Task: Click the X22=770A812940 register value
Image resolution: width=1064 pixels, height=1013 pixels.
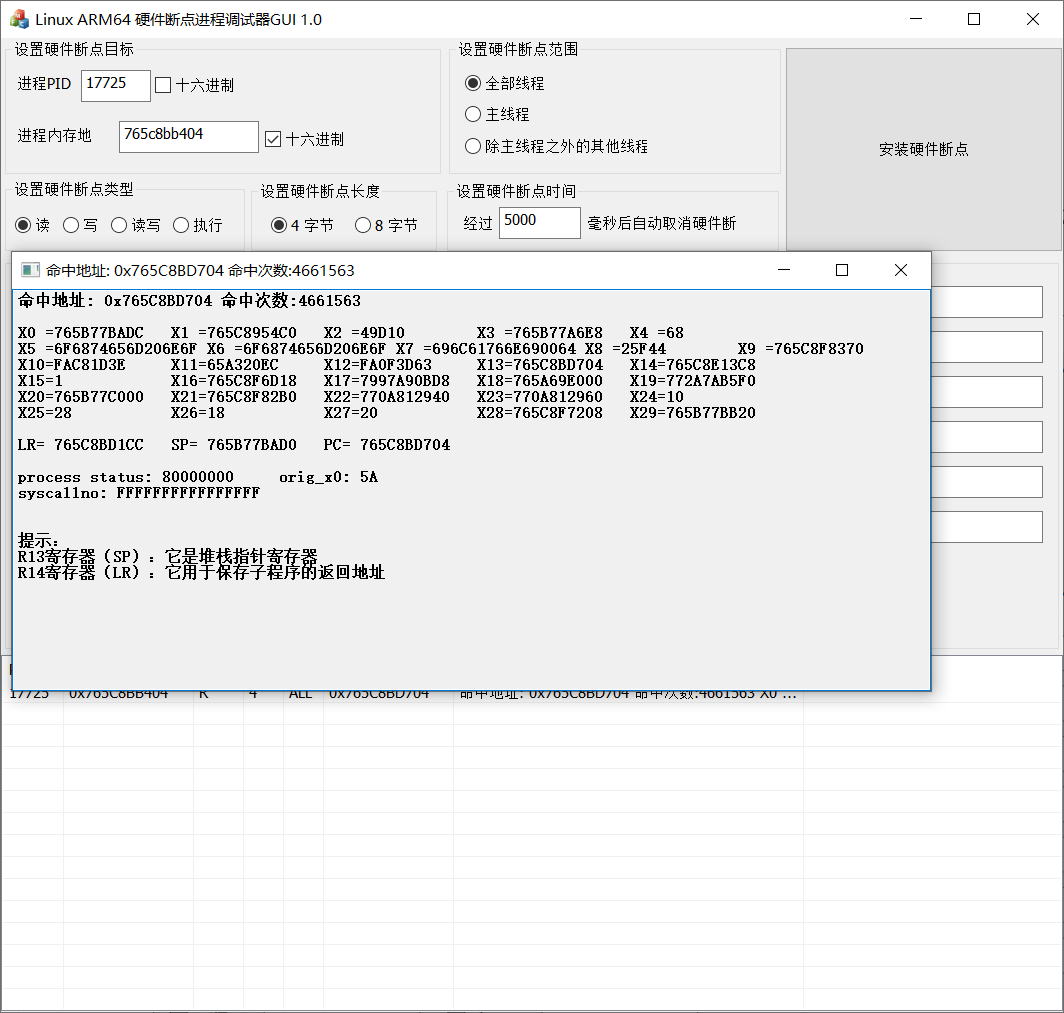Action: click(387, 396)
